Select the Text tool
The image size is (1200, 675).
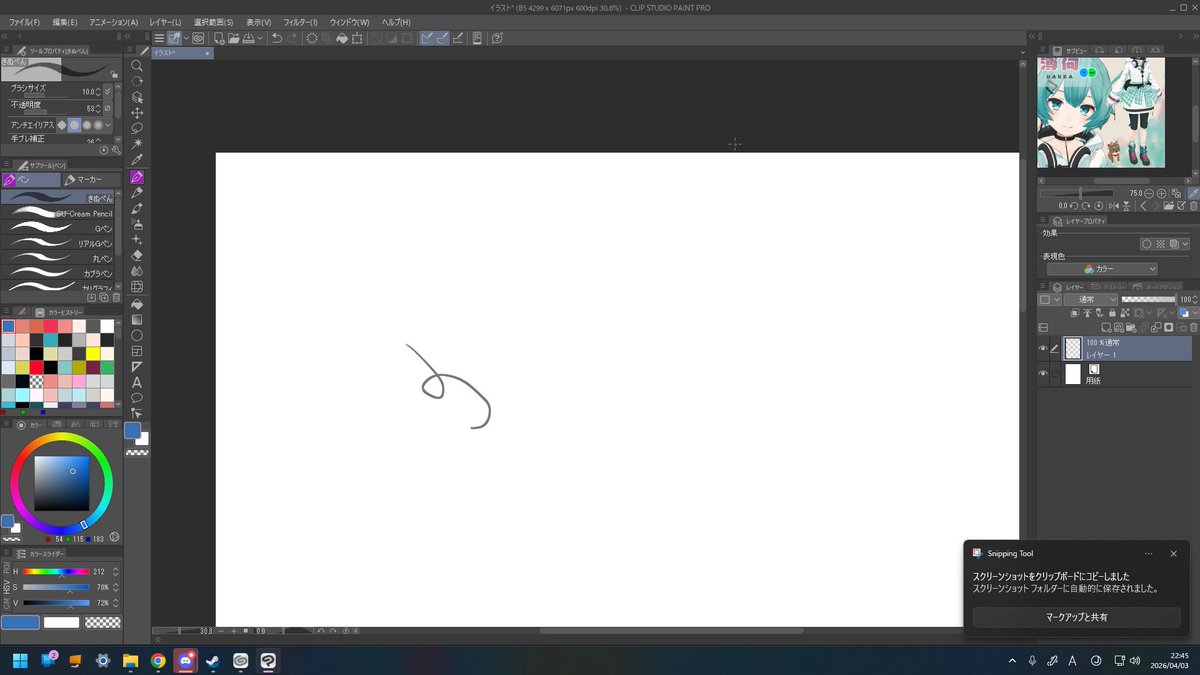point(137,382)
